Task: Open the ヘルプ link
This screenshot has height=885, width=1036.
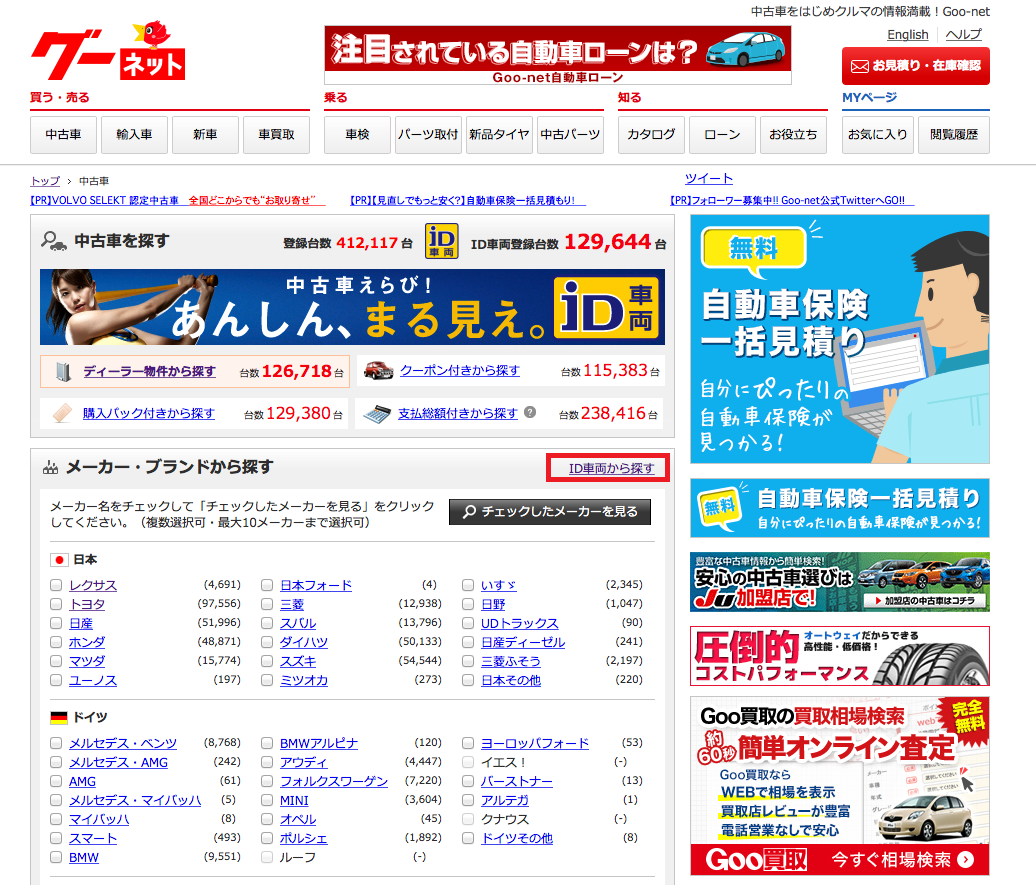Action: [x=963, y=35]
